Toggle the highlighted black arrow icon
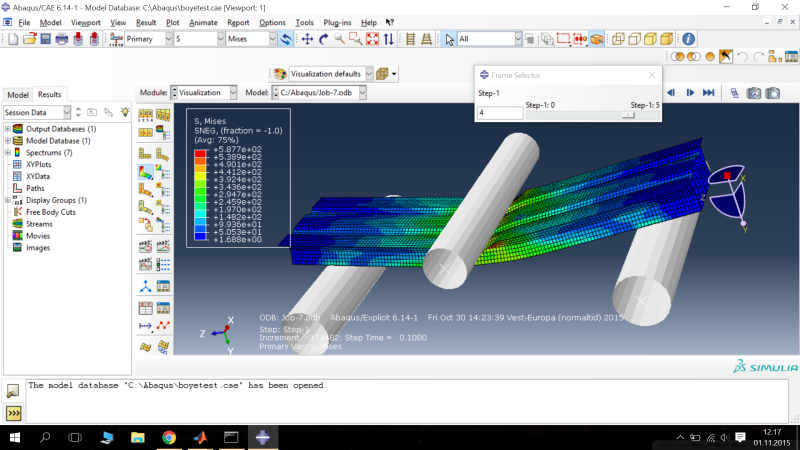The height and width of the screenshot is (450, 800). pyautogui.click(x=726, y=57)
